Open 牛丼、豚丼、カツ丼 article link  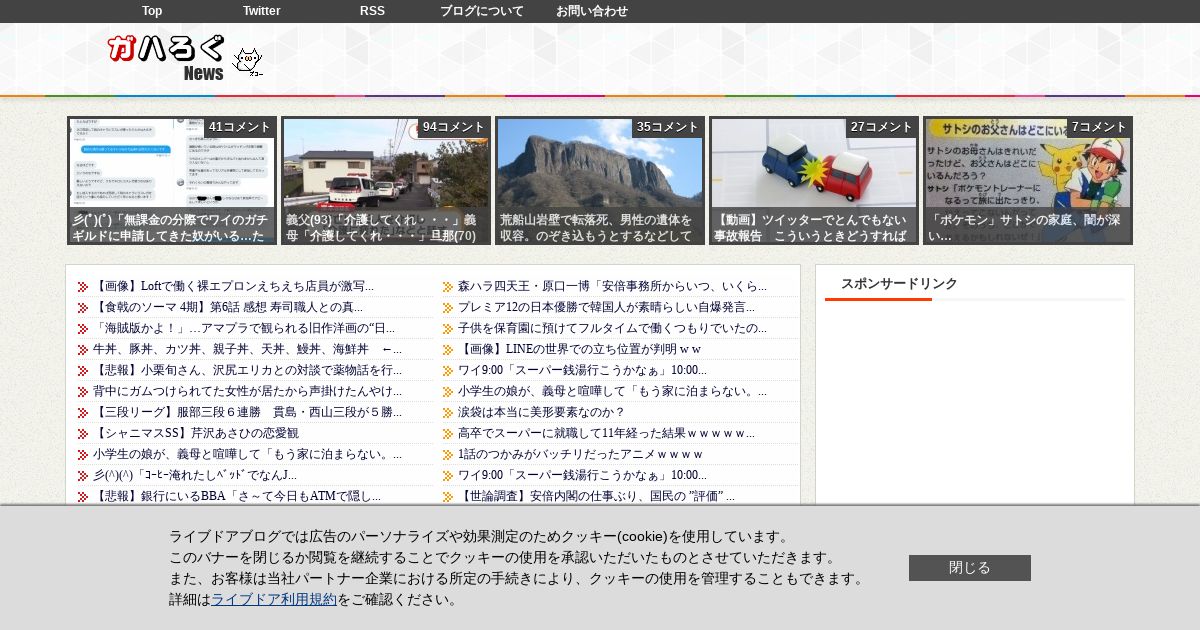coord(247,349)
